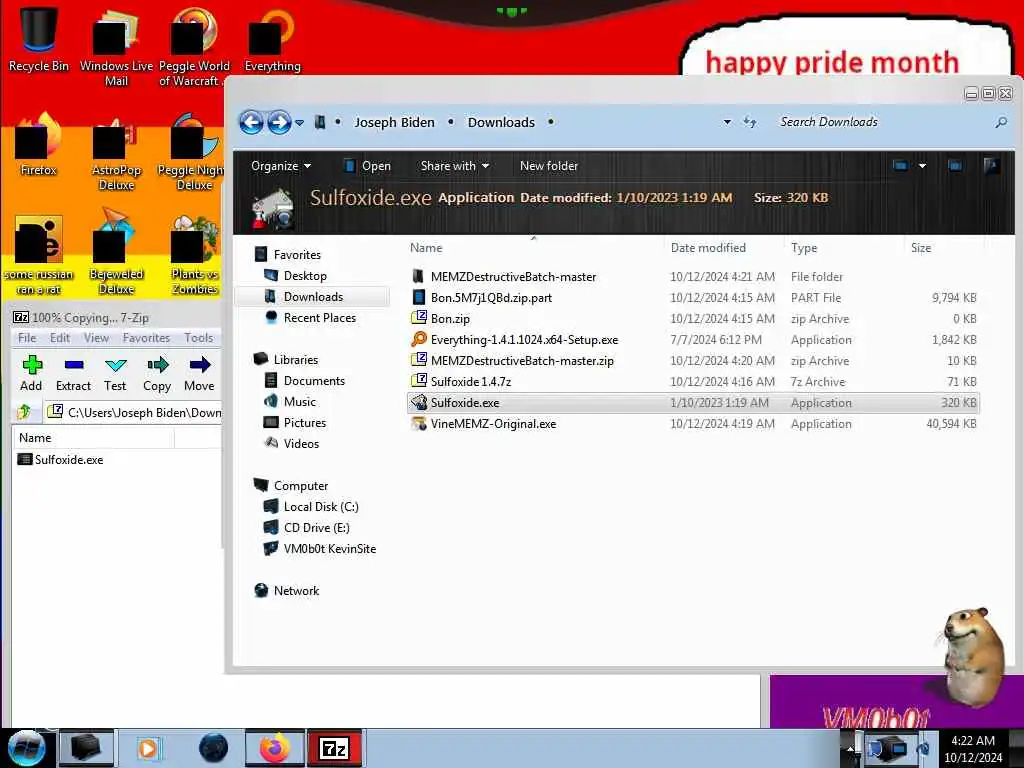The height and width of the screenshot is (768, 1024).
Task: Click the media player taskbar icon
Action: 148,748
